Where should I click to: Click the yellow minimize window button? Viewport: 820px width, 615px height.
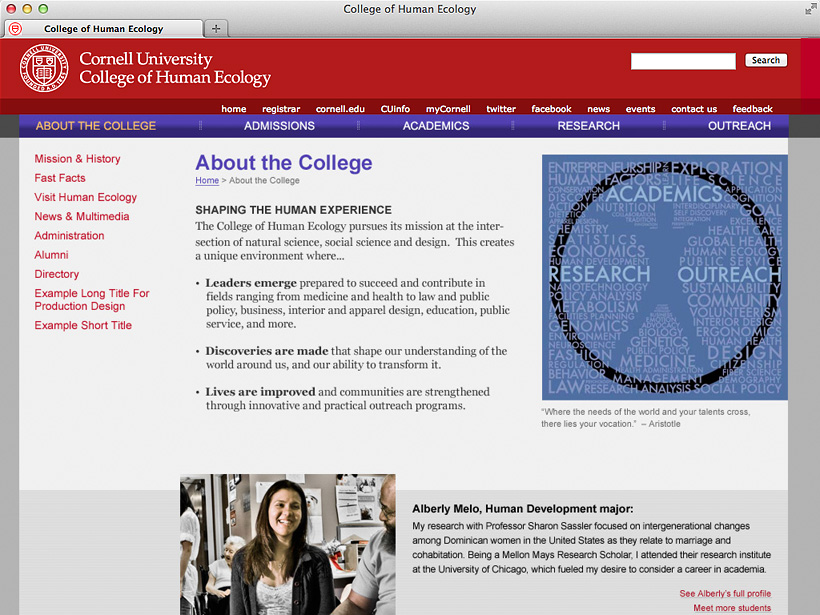pos(27,9)
